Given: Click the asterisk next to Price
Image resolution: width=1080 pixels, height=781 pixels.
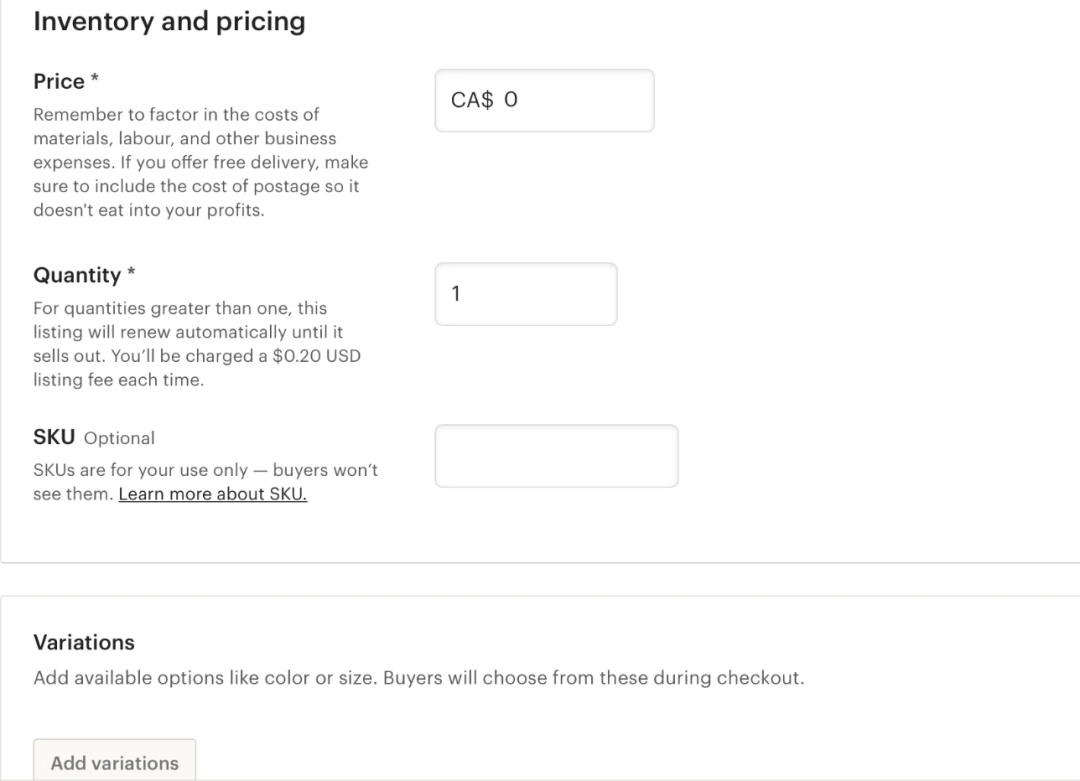Looking at the screenshot, I should pos(94,78).
